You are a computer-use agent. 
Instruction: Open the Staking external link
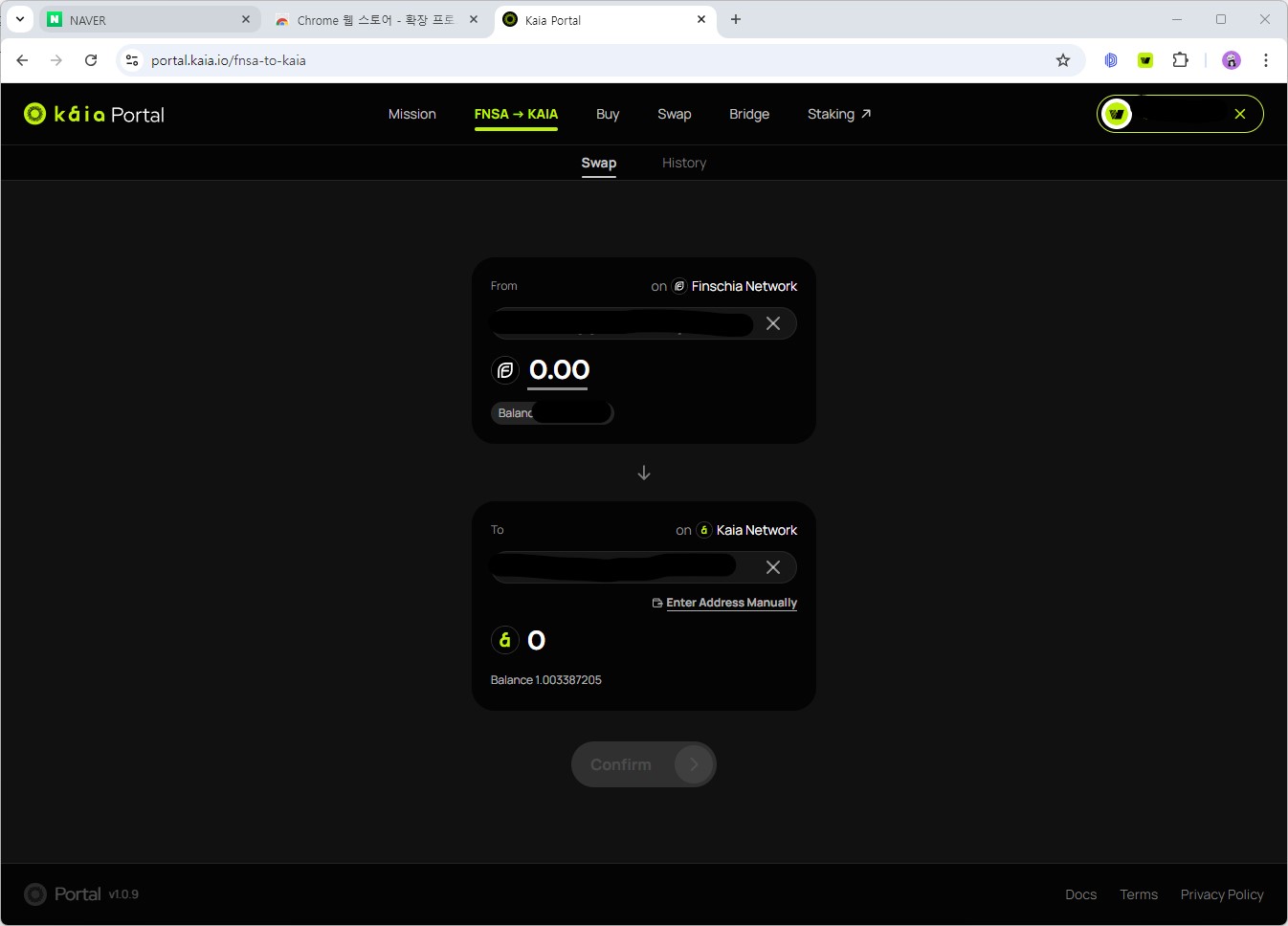(x=839, y=114)
